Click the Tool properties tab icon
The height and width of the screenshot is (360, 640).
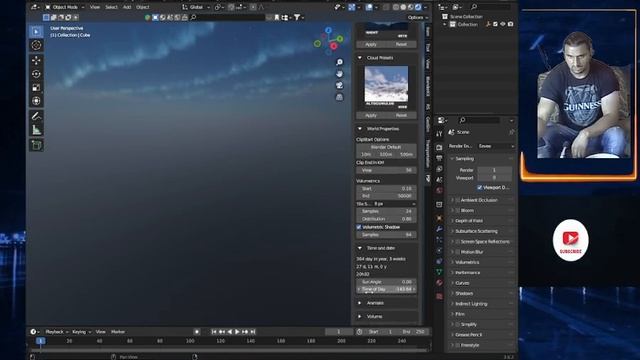(x=439, y=134)
